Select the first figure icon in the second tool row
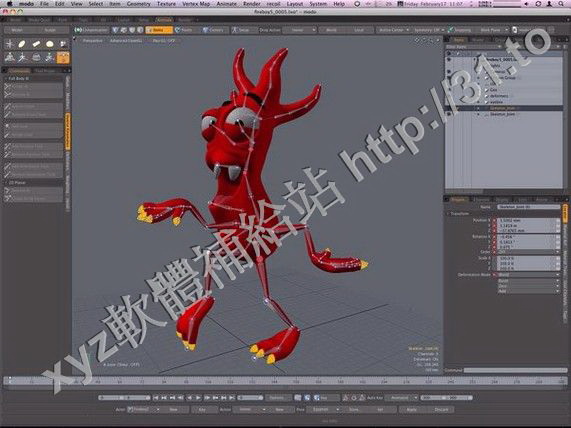This screenshot has height=428, width=571. coord(9,58)
